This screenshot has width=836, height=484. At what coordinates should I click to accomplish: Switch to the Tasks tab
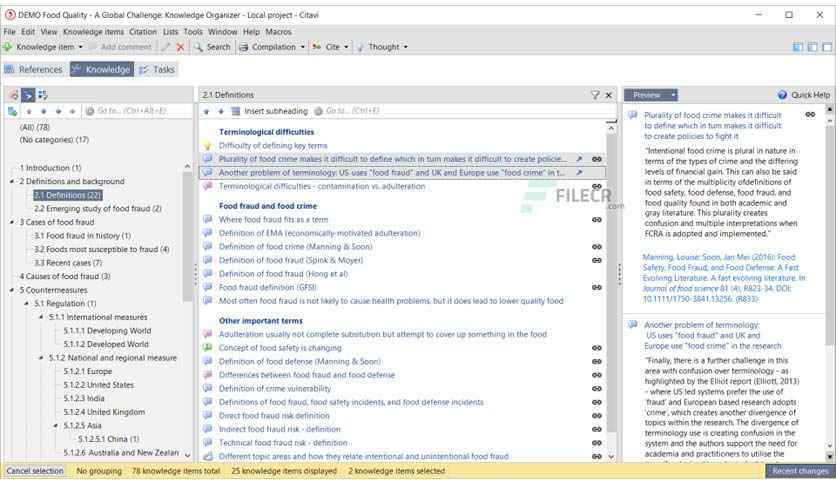click(x=157, y=70)
